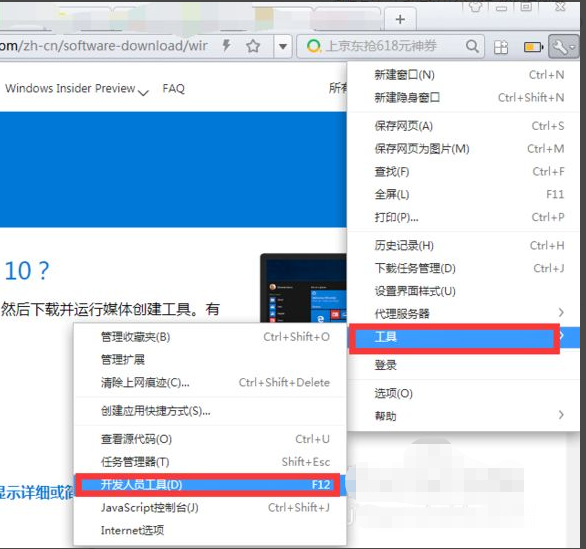Open 开发人员工具(D)
Image resolution: width=586 pixels, height=549 pixels.
click(x=210, y=485)
